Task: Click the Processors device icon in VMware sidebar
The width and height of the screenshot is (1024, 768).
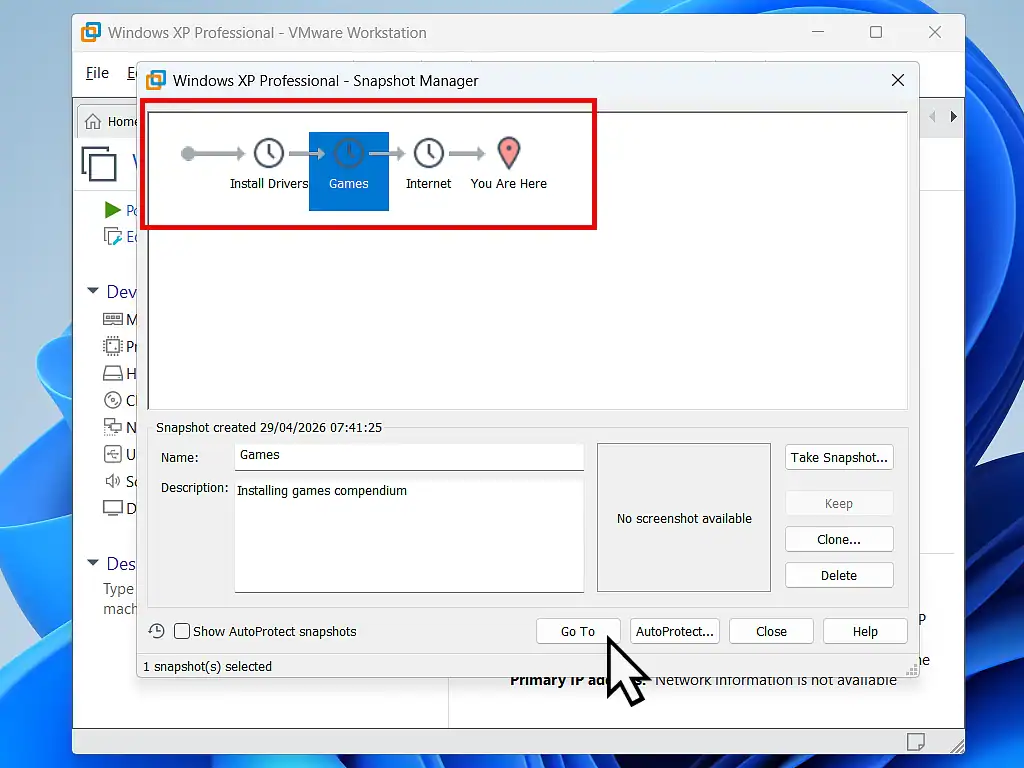Action: click(x=112, y=345)
